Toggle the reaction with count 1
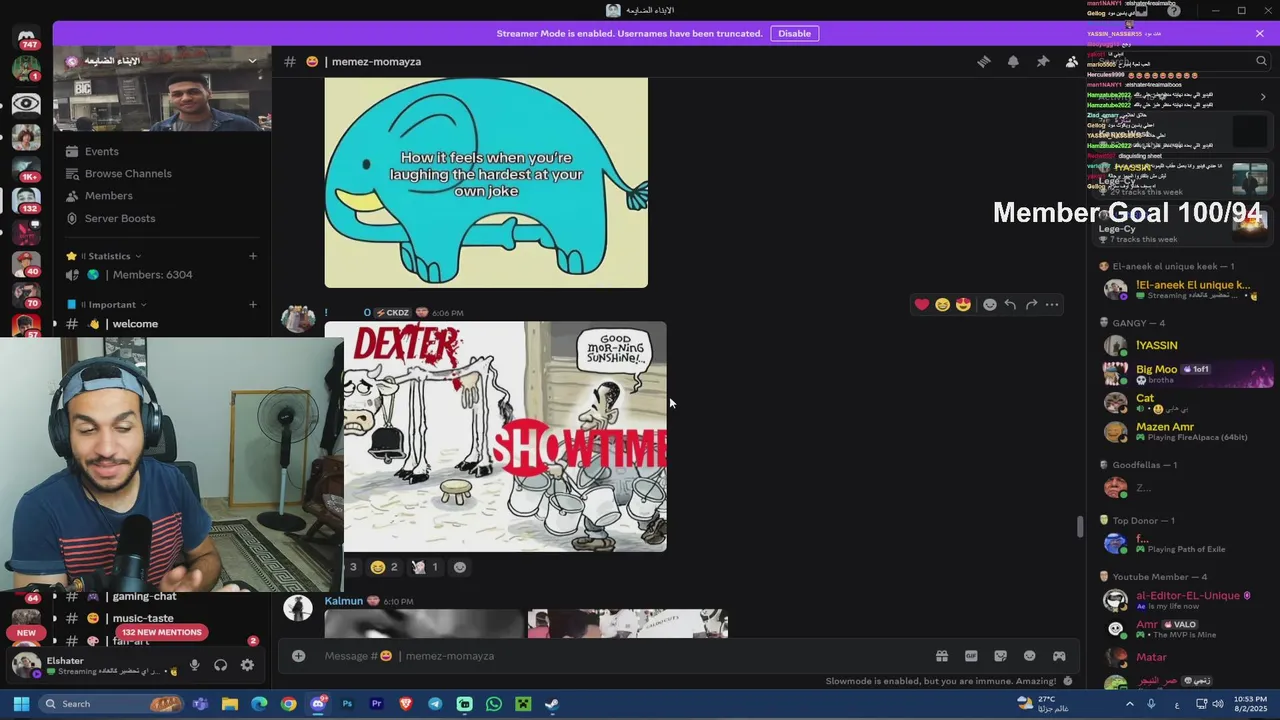The width and height of the screenshot is (1280, 720). [x=425, y=567]
